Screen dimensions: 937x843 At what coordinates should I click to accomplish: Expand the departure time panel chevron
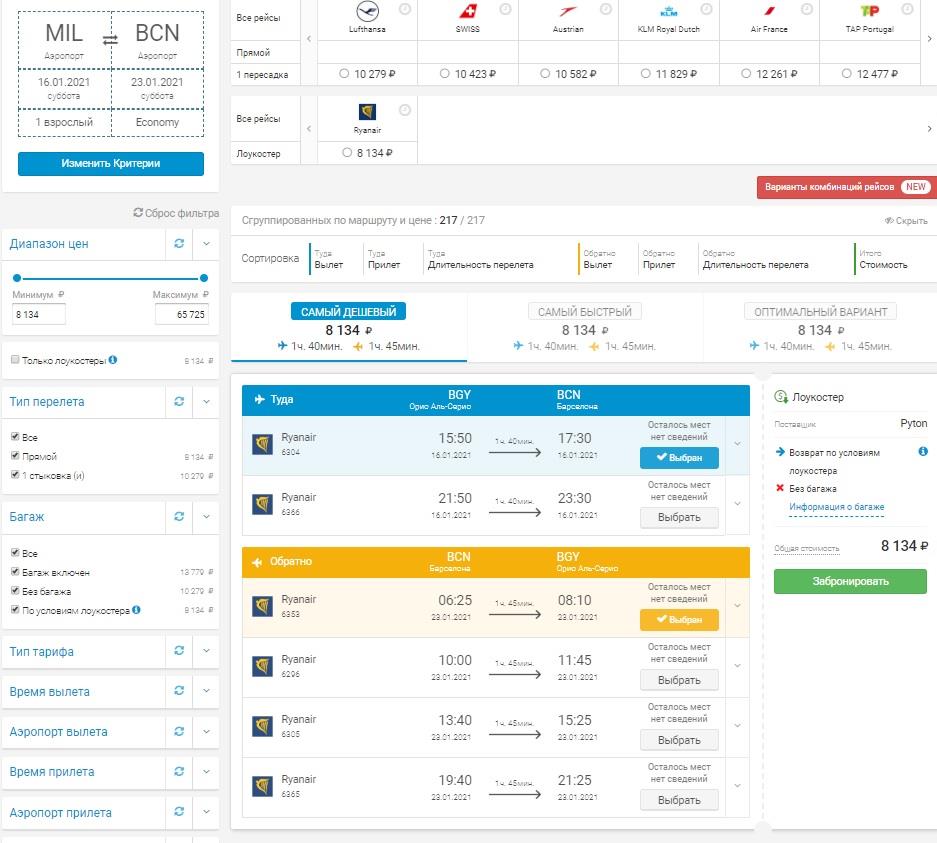[206, 691]
